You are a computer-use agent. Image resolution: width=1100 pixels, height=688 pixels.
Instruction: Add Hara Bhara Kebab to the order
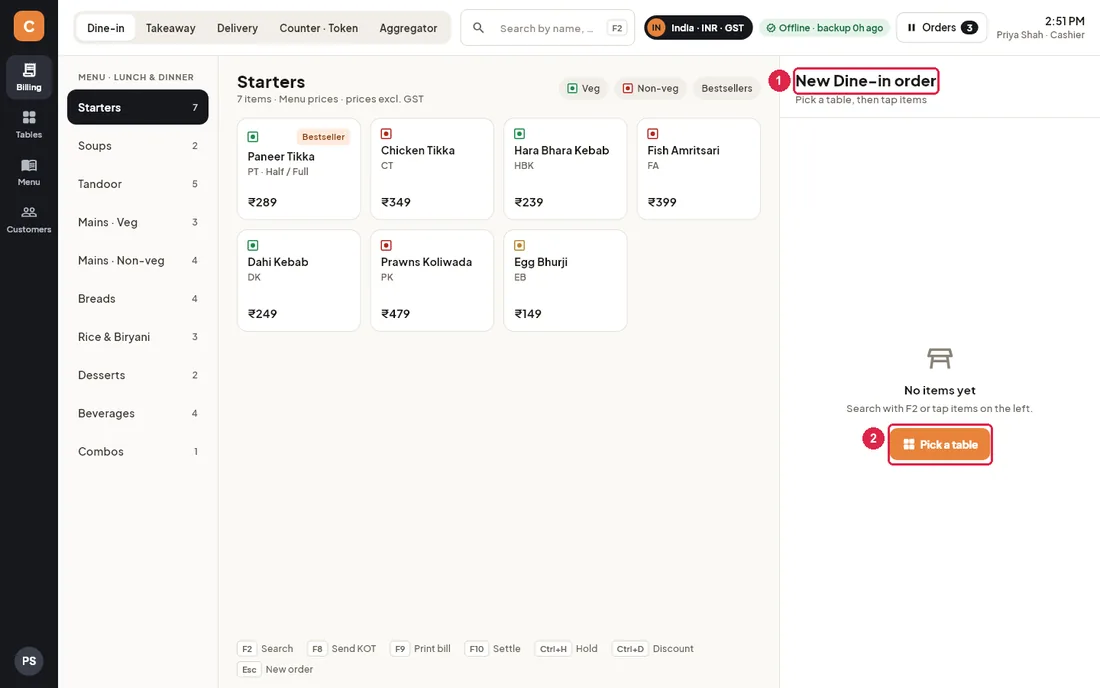click(x=565, y=169)
